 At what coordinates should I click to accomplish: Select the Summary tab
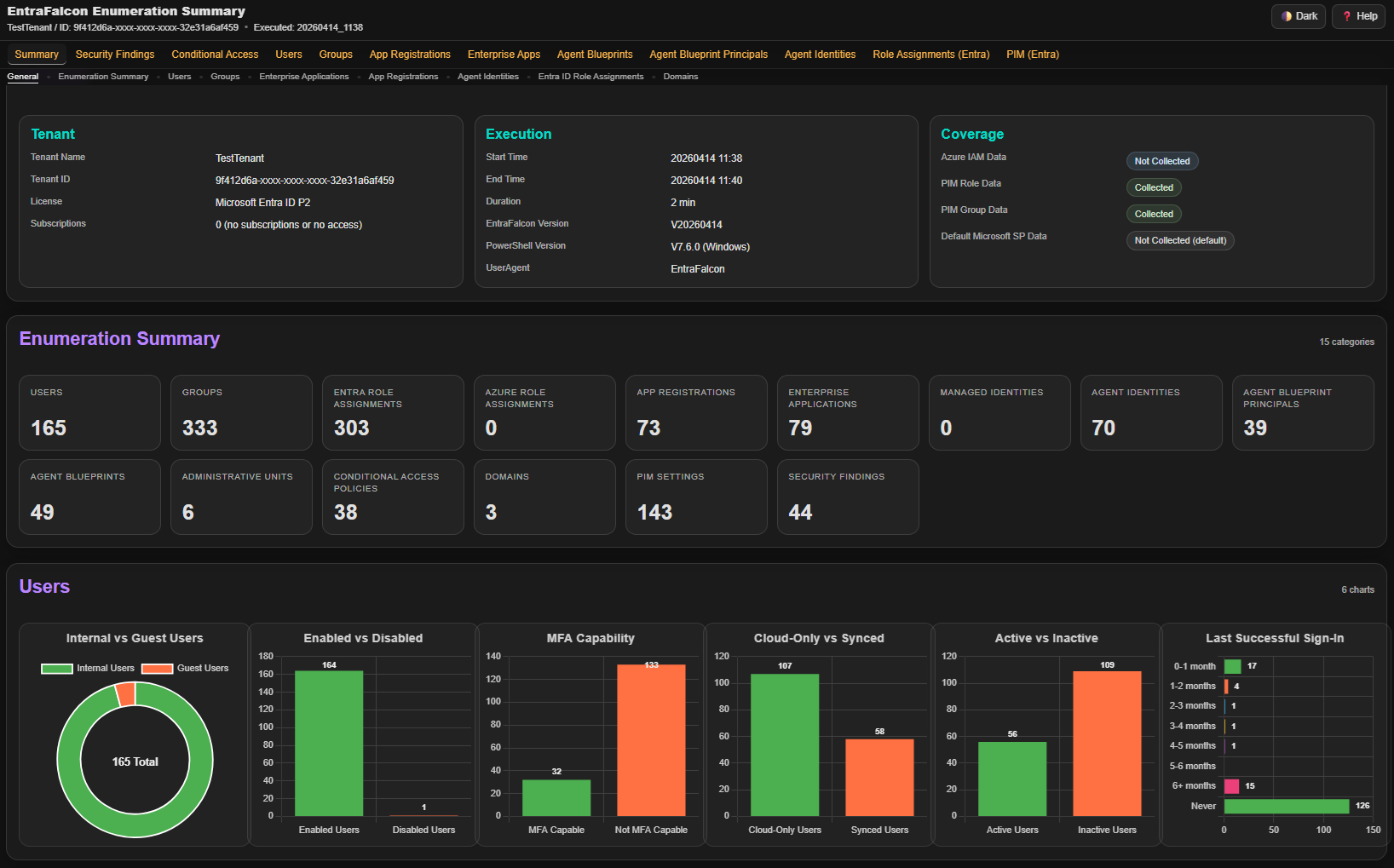[37, 55]
